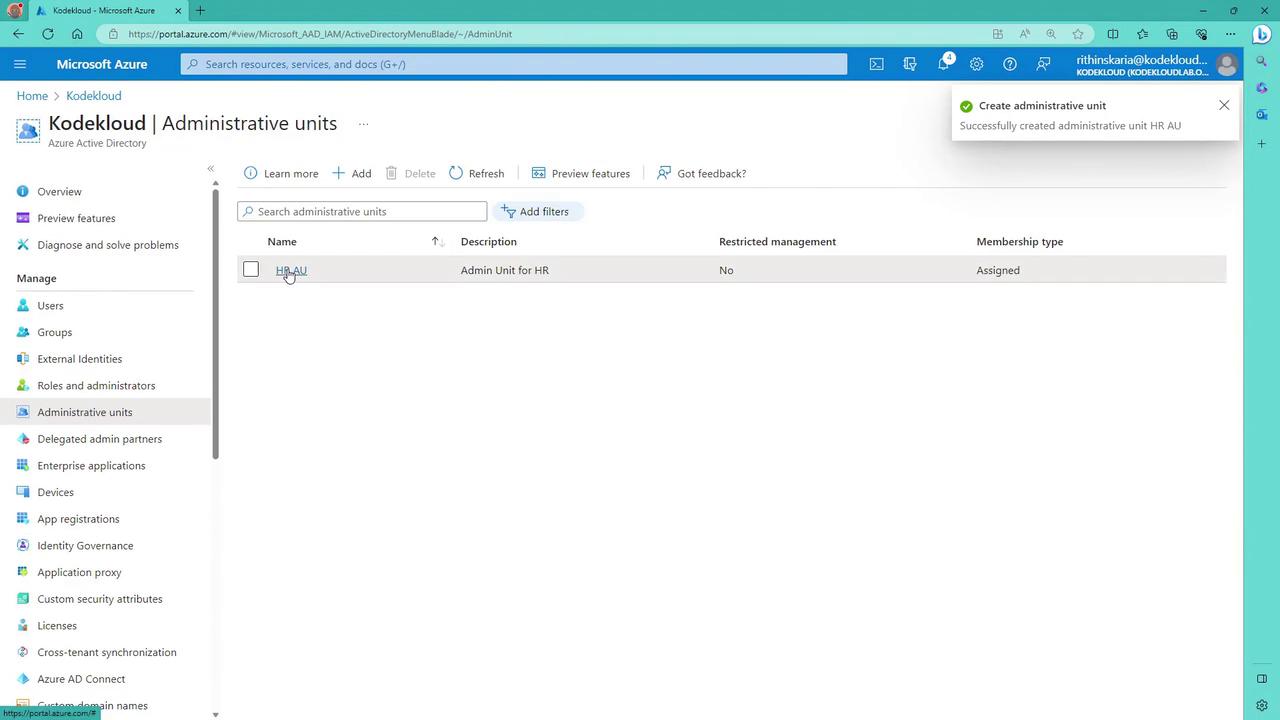This screenshot has height=720, width=1280.
Task: Open browser split screen icon
Action: coord(1113,34)
